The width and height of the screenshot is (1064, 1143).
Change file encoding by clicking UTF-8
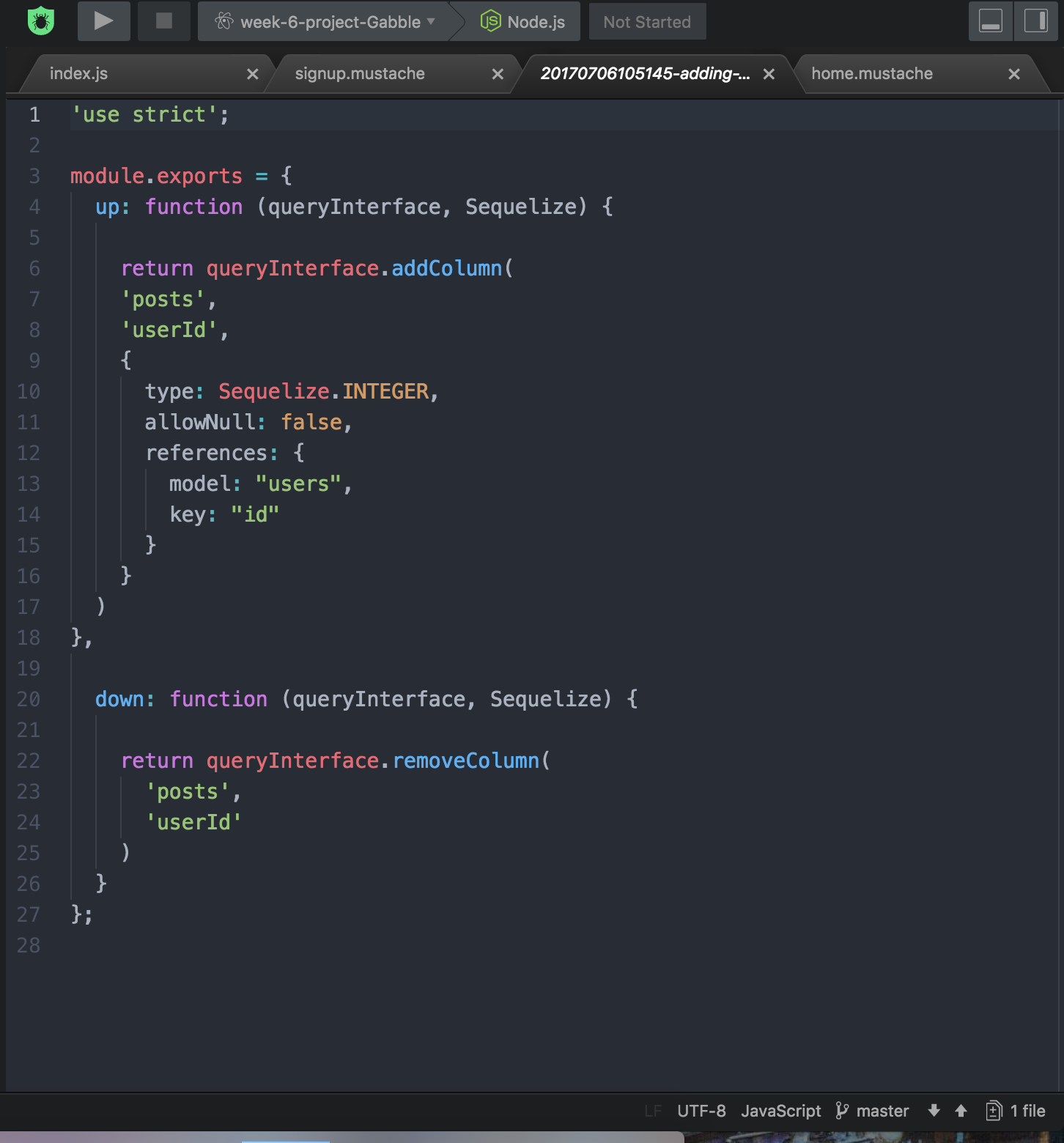coord(701,1111)
